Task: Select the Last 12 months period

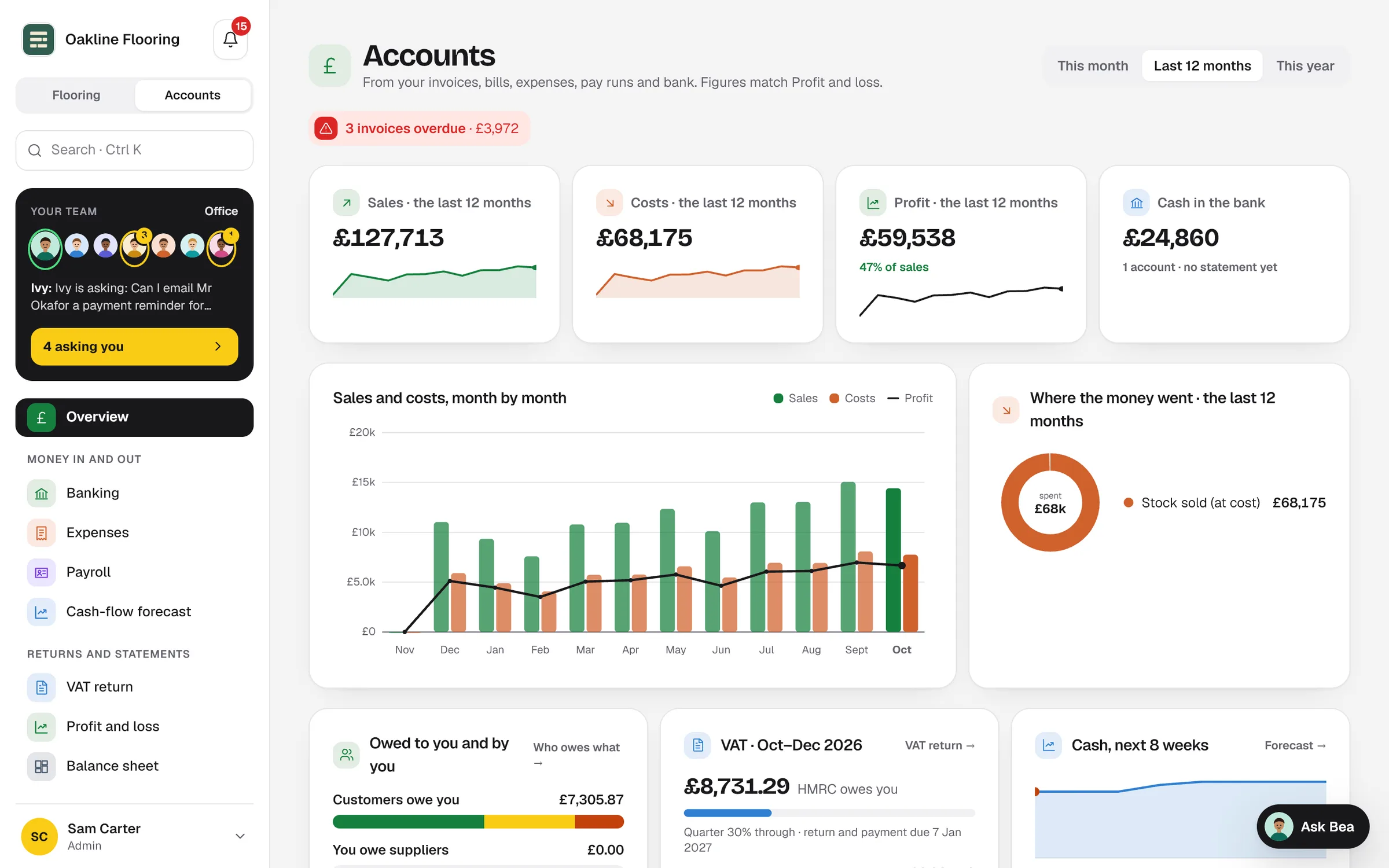Action: tap(1202, 65)
